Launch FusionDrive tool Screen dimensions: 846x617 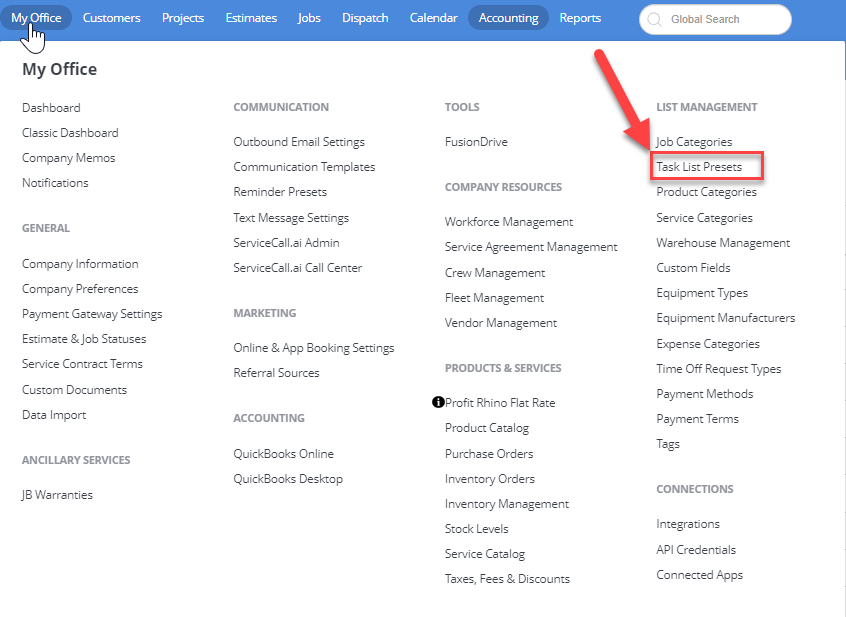476,142
